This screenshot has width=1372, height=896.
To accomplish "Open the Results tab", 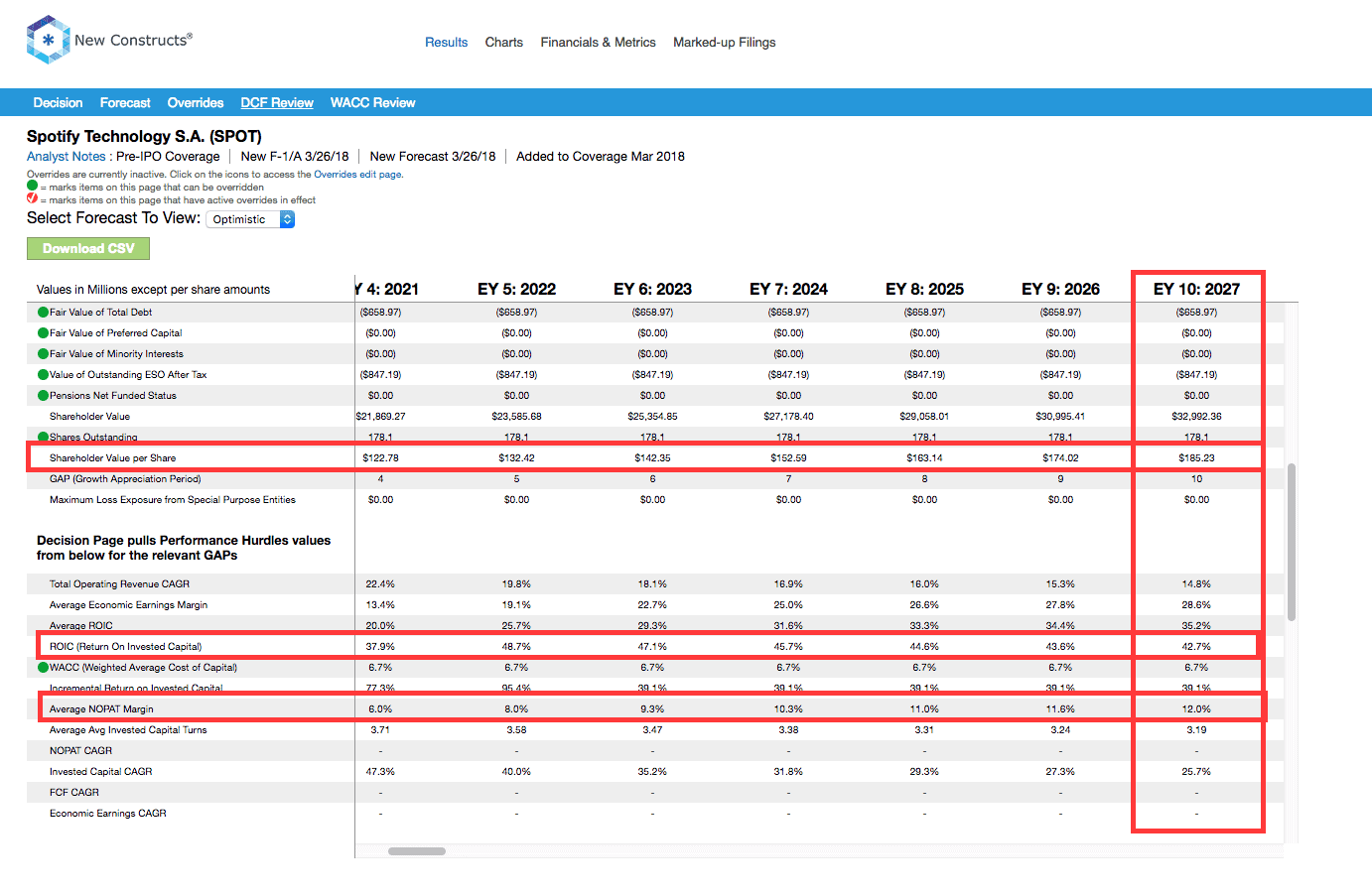I will tap(446, 42).
